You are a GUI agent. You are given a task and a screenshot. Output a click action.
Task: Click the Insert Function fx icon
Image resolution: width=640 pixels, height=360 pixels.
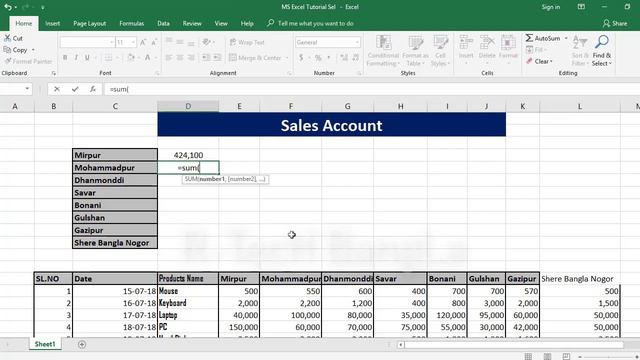point(93,89)
